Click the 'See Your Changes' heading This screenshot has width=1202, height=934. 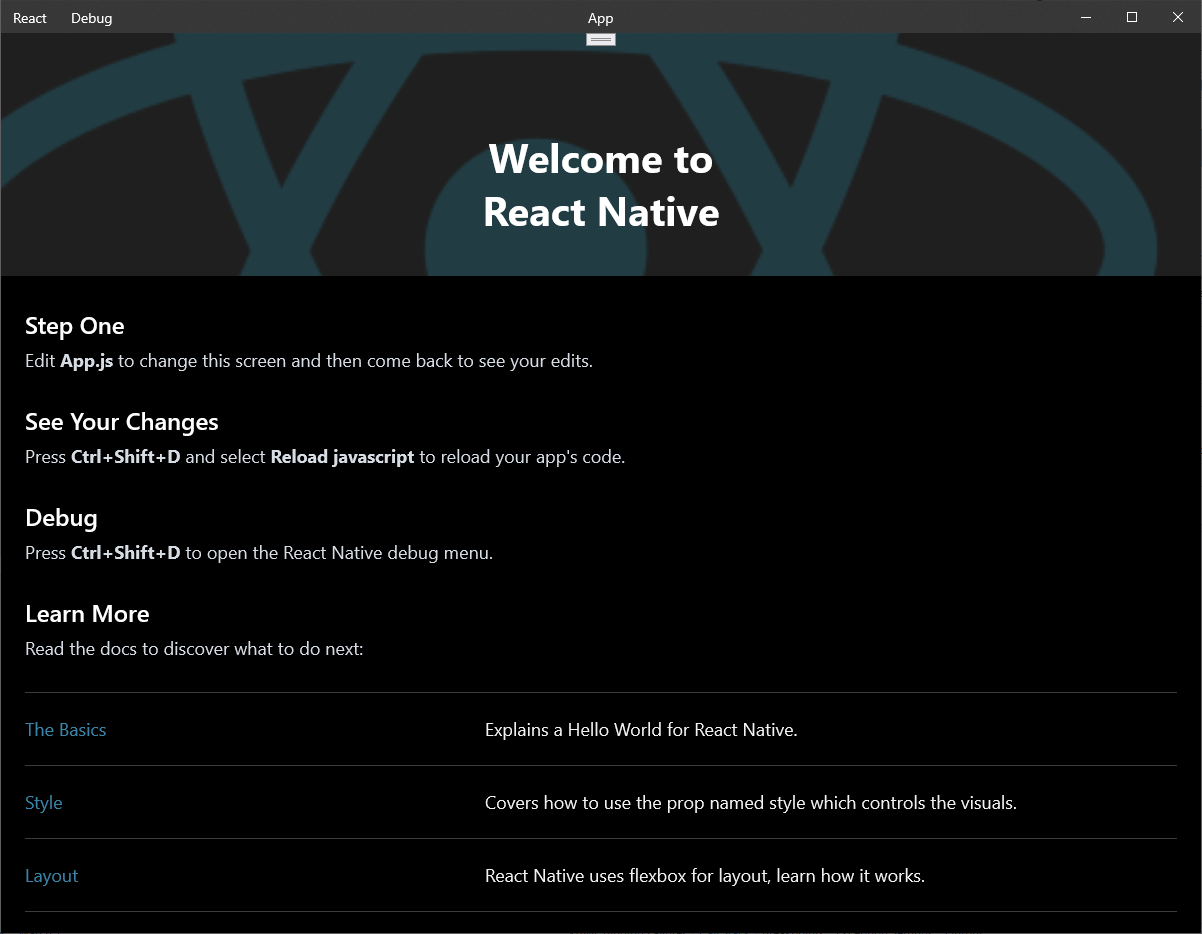tap(122, 422)
